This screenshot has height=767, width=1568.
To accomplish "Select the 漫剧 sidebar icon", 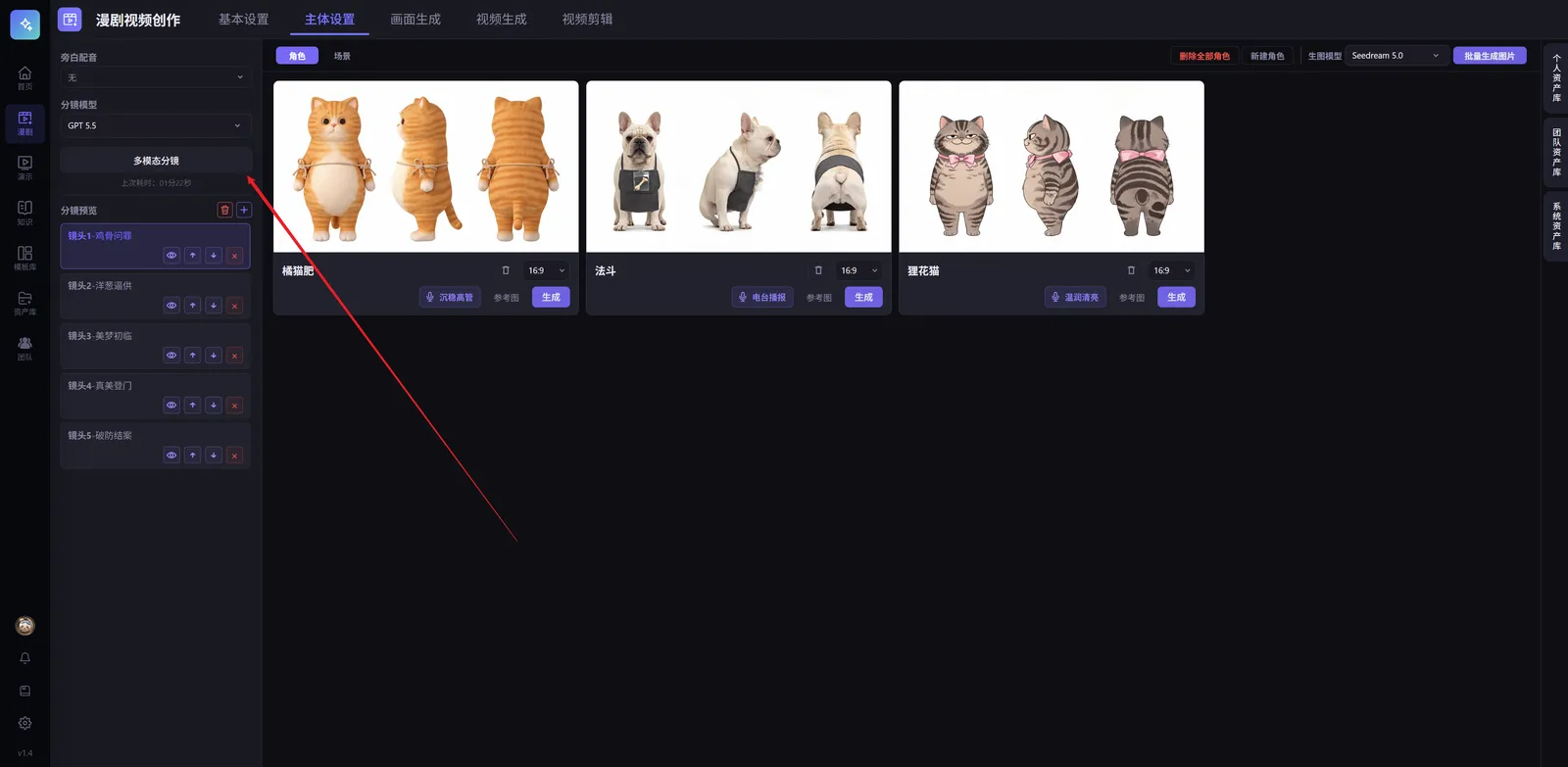I will [x=24, y=123].
